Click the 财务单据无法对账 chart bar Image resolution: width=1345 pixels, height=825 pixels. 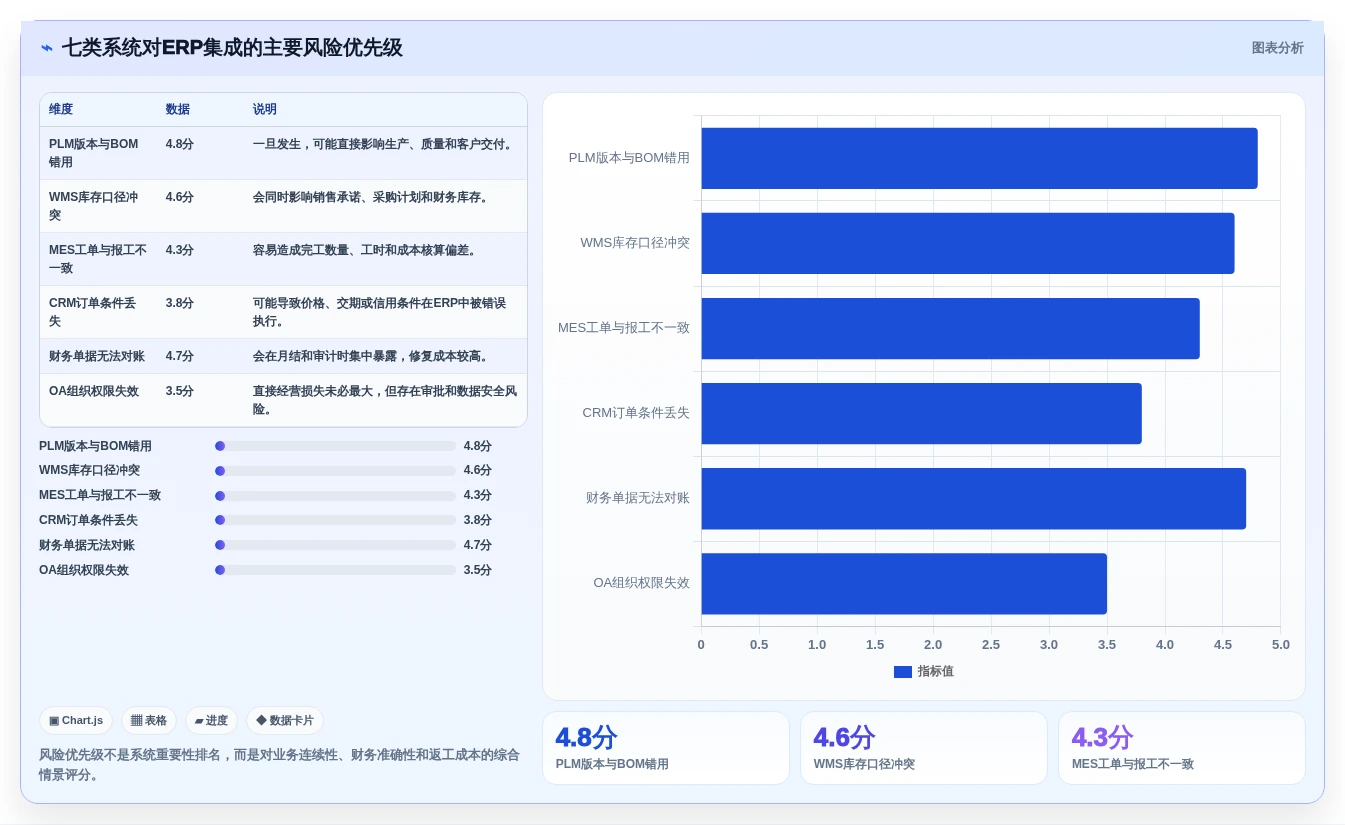pyautogui.click(x=973, y=498)
